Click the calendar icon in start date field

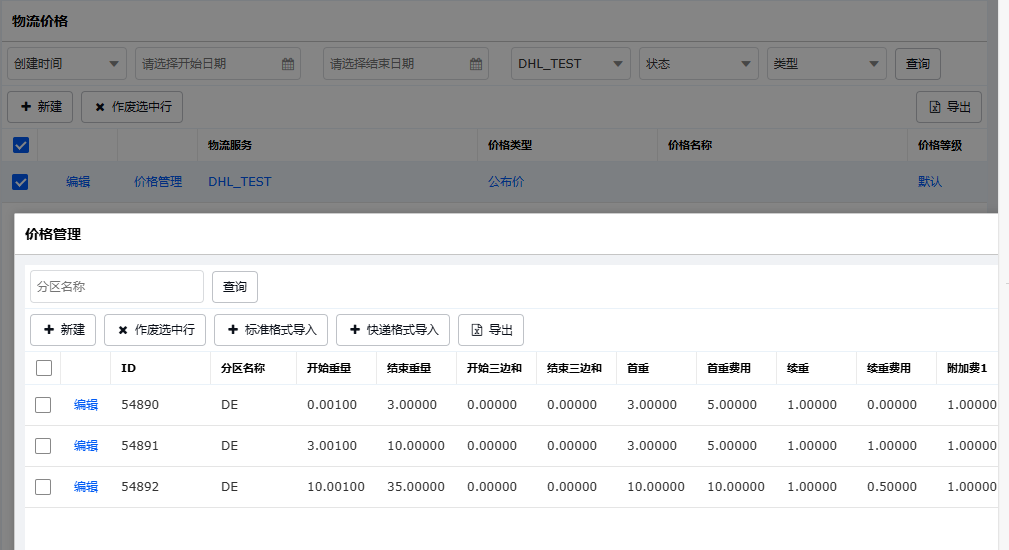click(x=288, y=64)
